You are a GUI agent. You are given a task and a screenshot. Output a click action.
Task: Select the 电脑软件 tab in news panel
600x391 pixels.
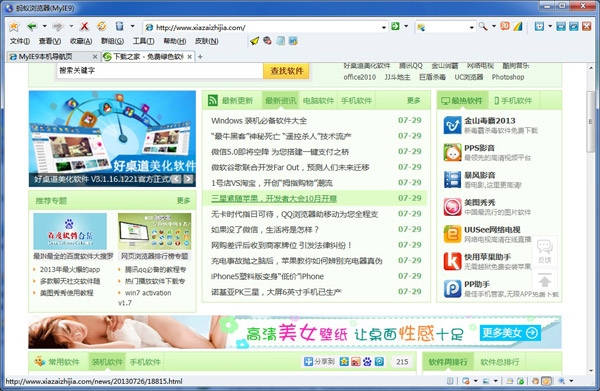pyautogui.click(x=318, y=101)
